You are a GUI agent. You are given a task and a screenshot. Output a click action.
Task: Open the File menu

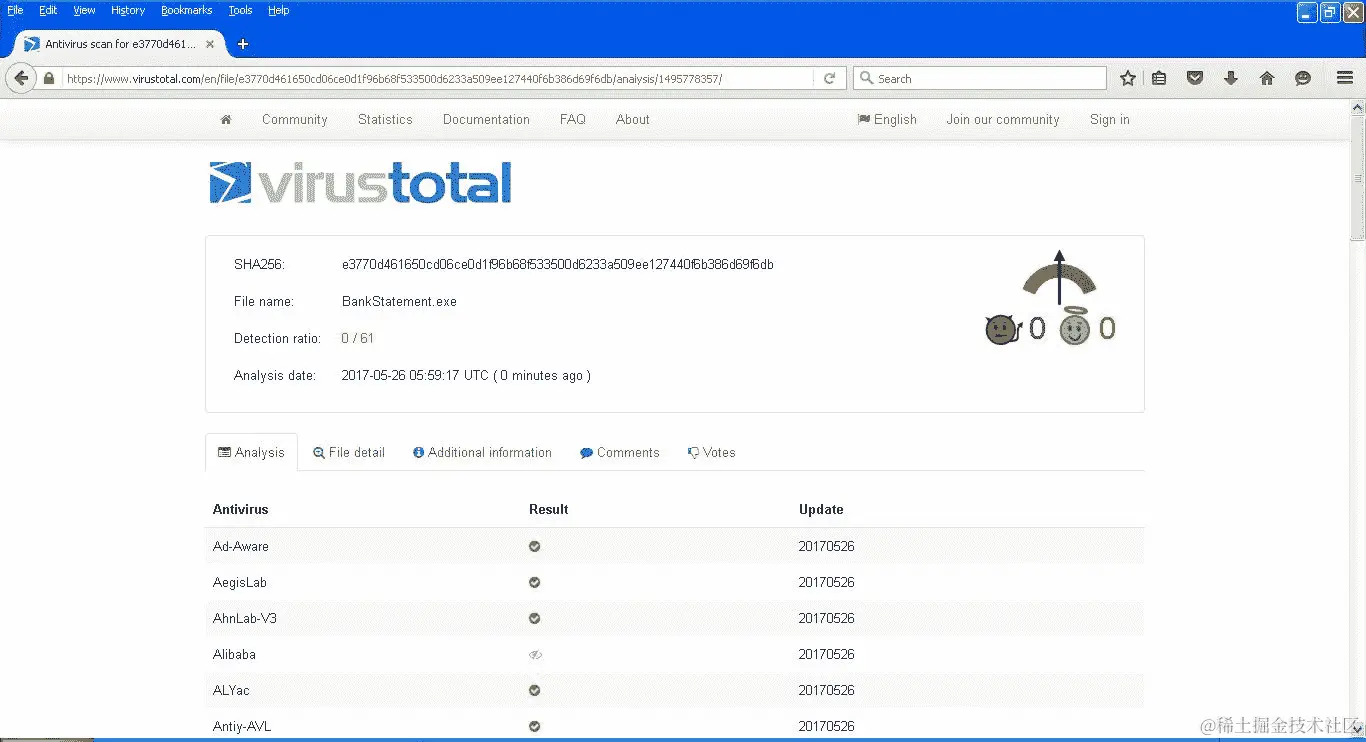tap(15, 10)
